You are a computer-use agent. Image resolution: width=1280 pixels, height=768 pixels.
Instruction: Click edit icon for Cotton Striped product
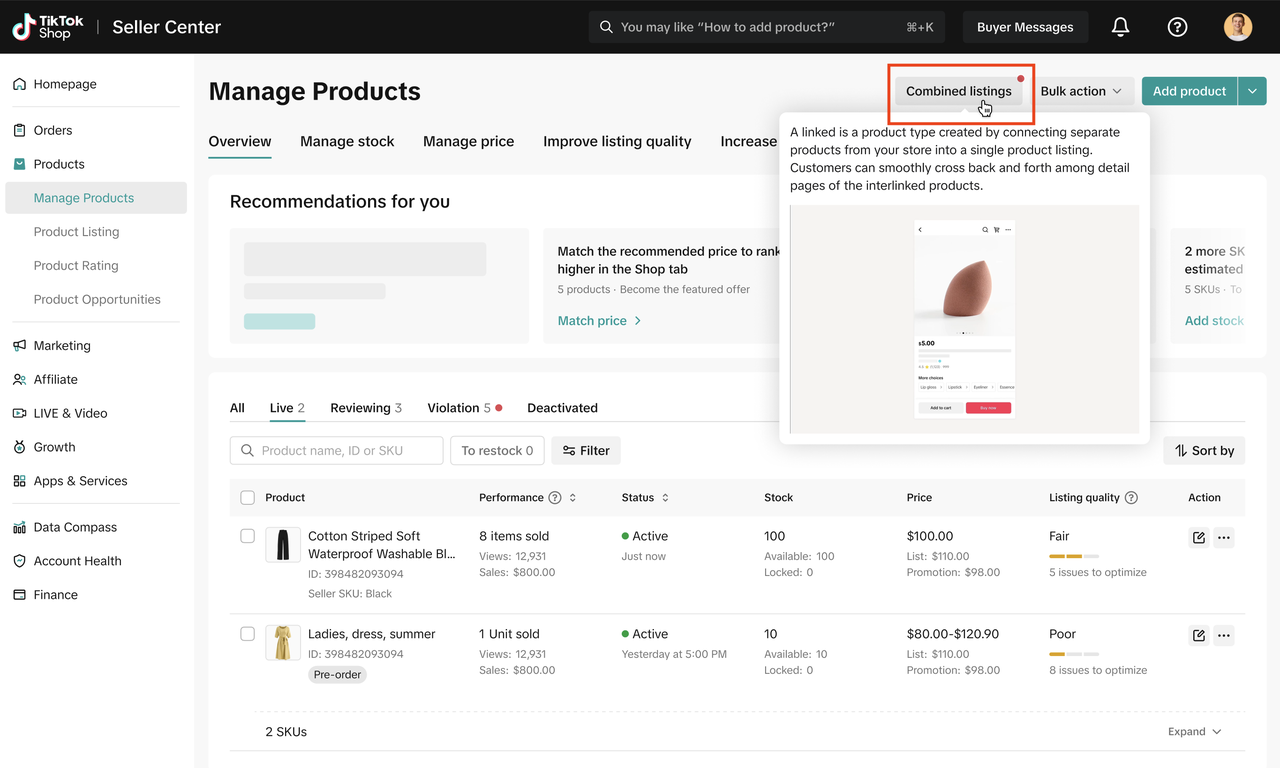(x=1198, y=538)
